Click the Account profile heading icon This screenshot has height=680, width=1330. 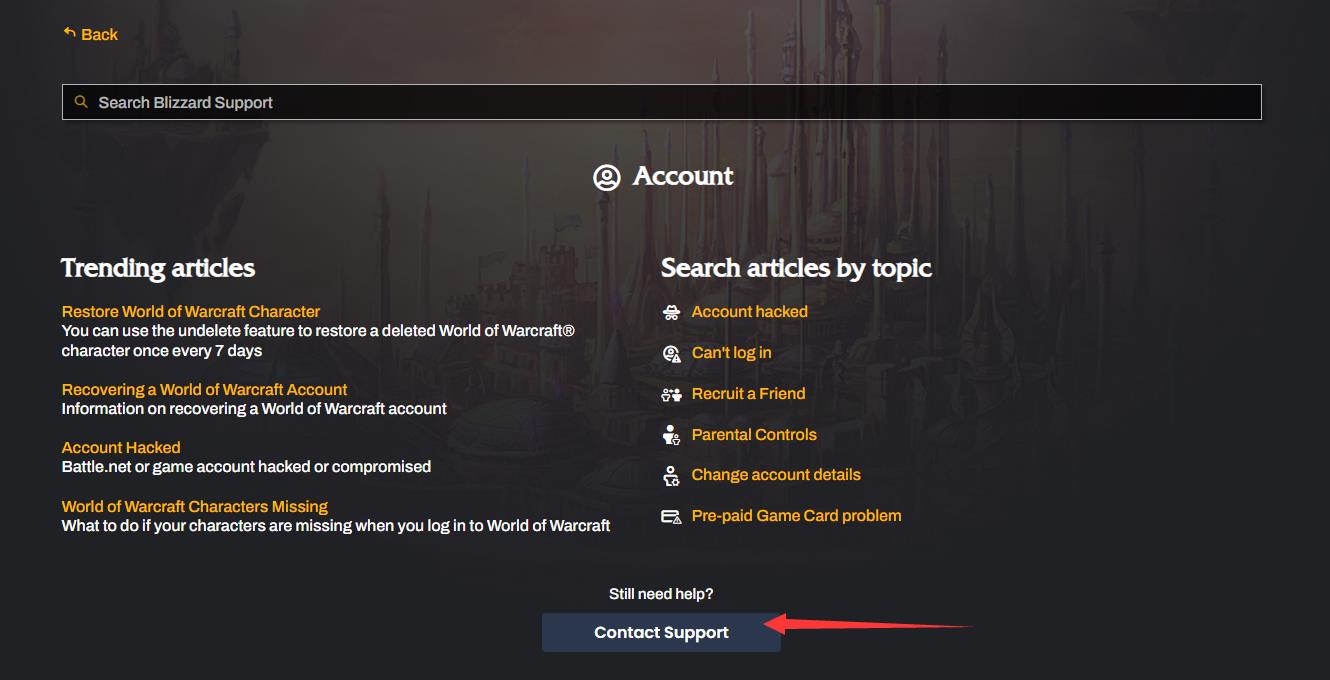coord(607,177)
